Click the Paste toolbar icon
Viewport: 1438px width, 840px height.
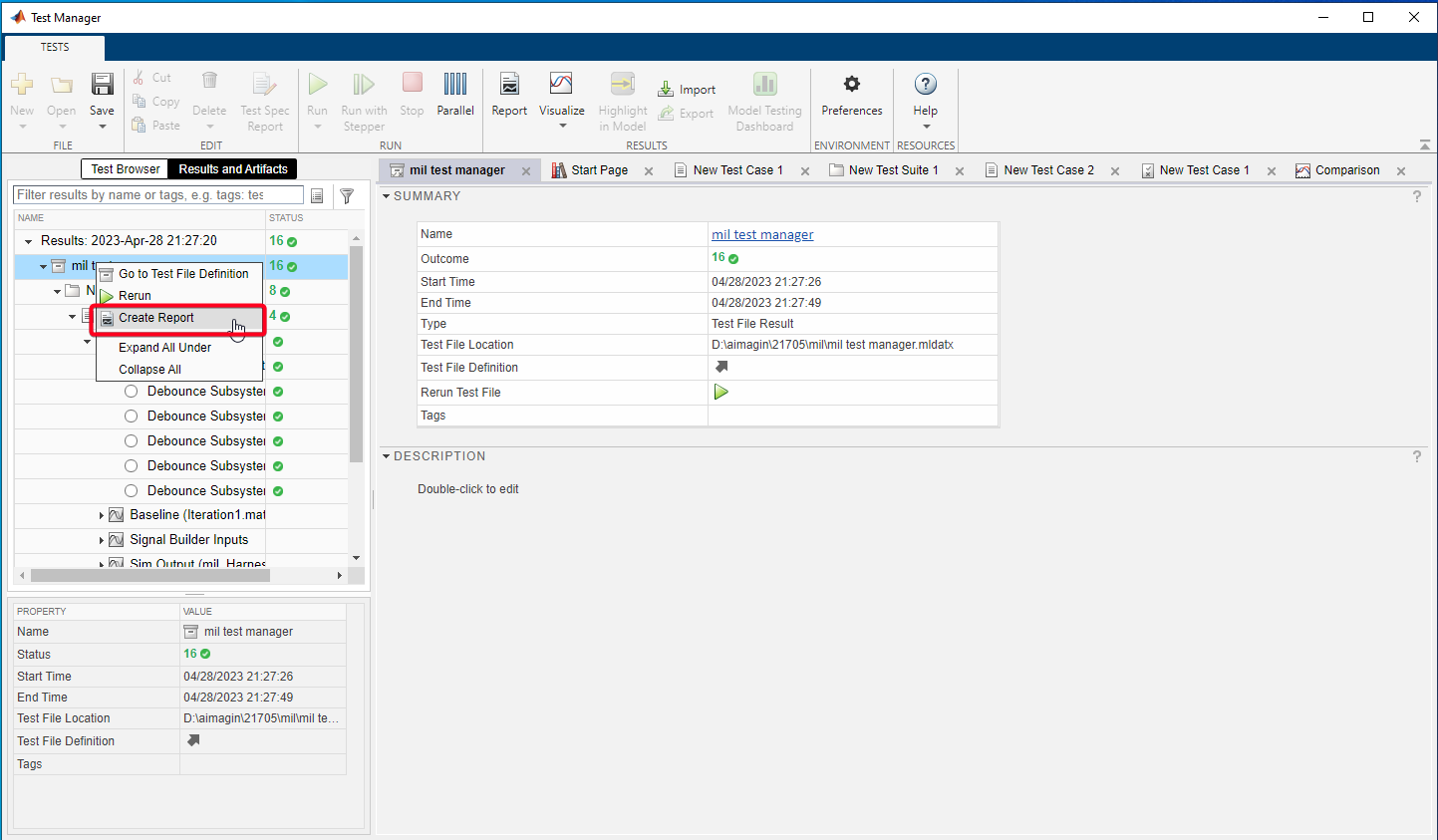[140, 126]
